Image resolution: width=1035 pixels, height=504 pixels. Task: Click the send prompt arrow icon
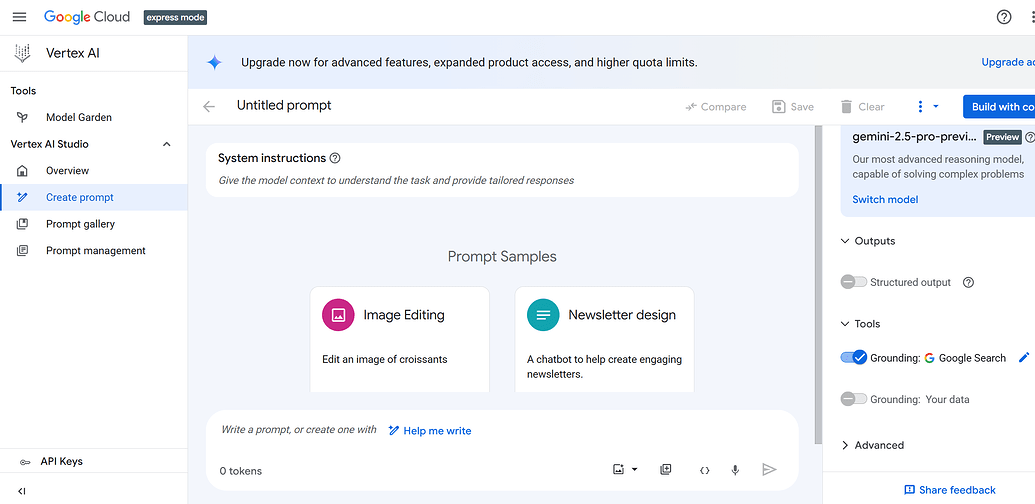[768, 470]
